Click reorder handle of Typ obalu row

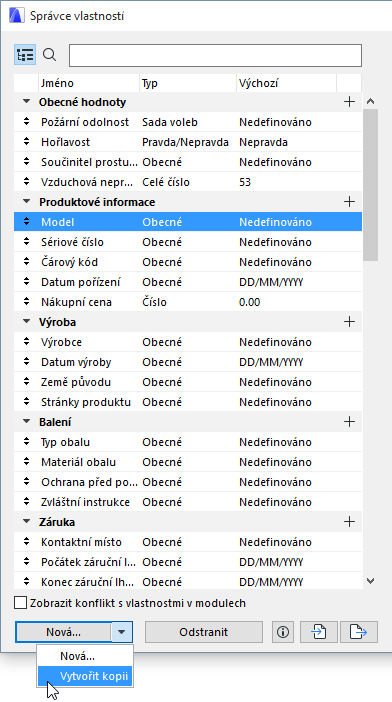point(26,442)
